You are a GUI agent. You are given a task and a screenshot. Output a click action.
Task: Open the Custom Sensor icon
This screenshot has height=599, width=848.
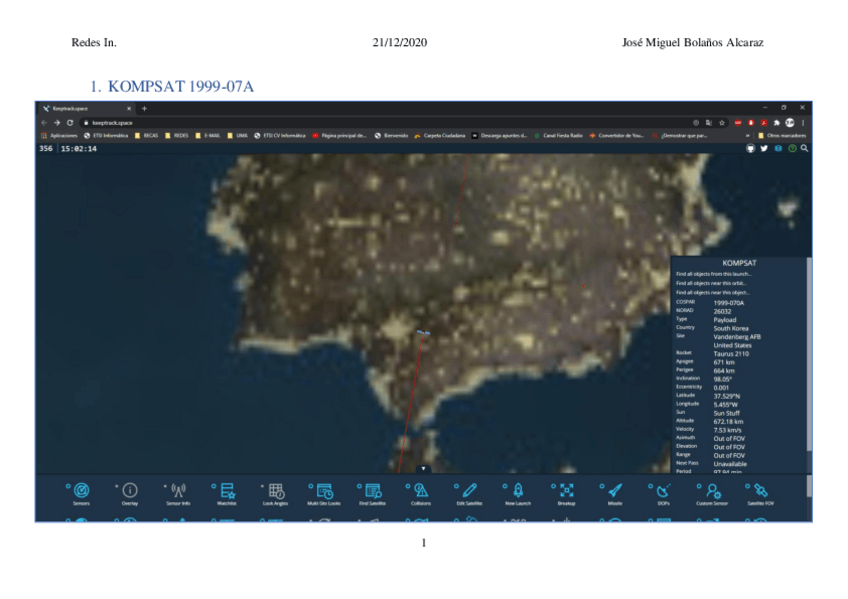coord(712,489)
